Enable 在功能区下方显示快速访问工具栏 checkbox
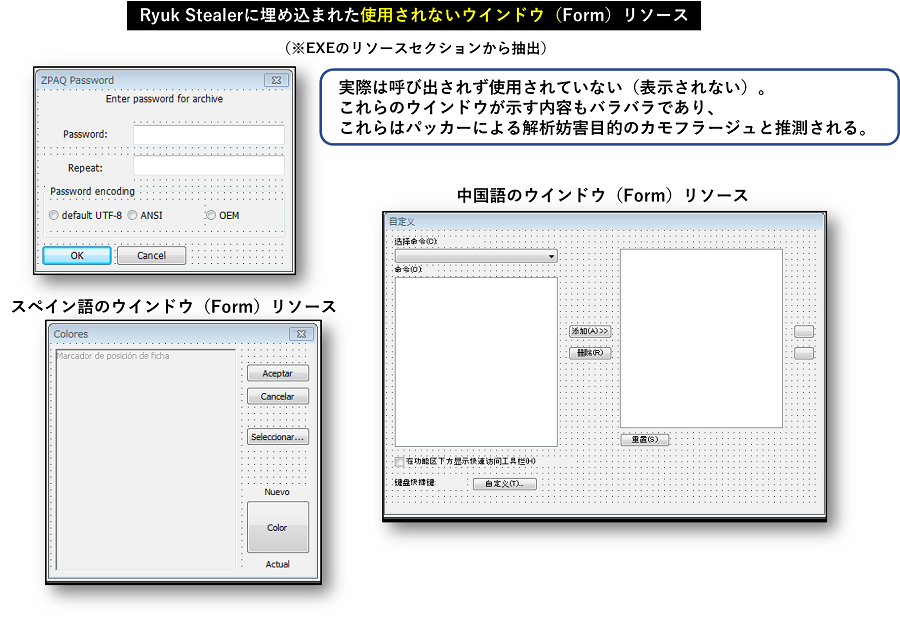Viewport: 900px width, 618px height. click(401, 461)
